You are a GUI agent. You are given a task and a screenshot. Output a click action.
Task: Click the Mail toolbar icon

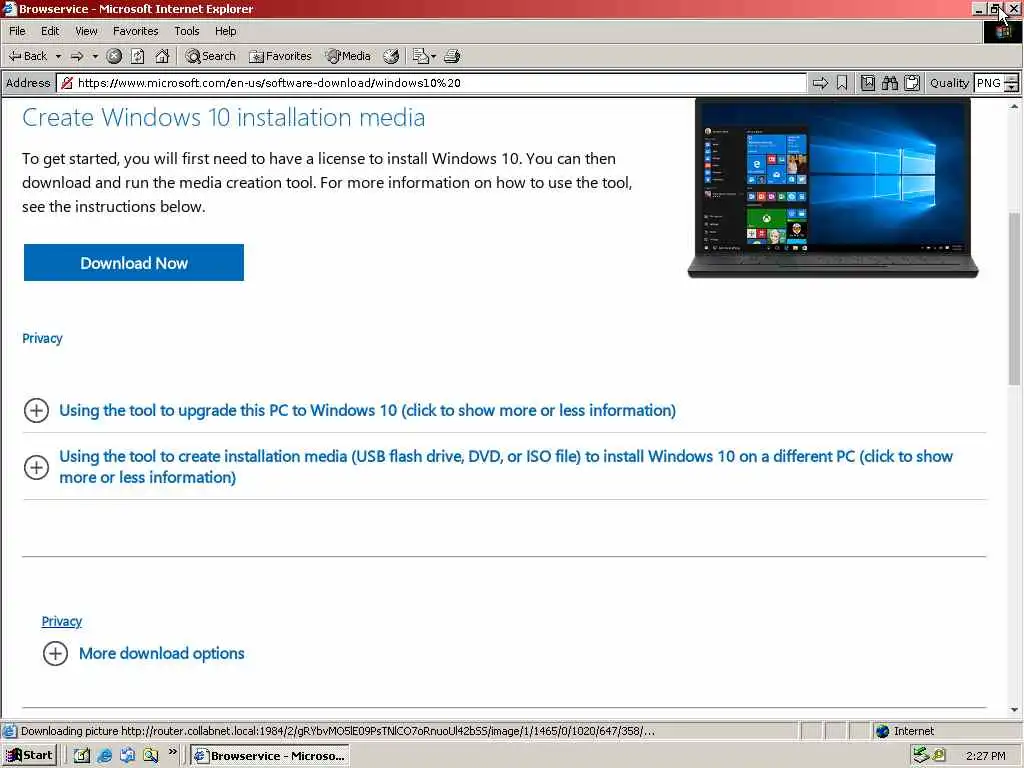coord(420,56)
